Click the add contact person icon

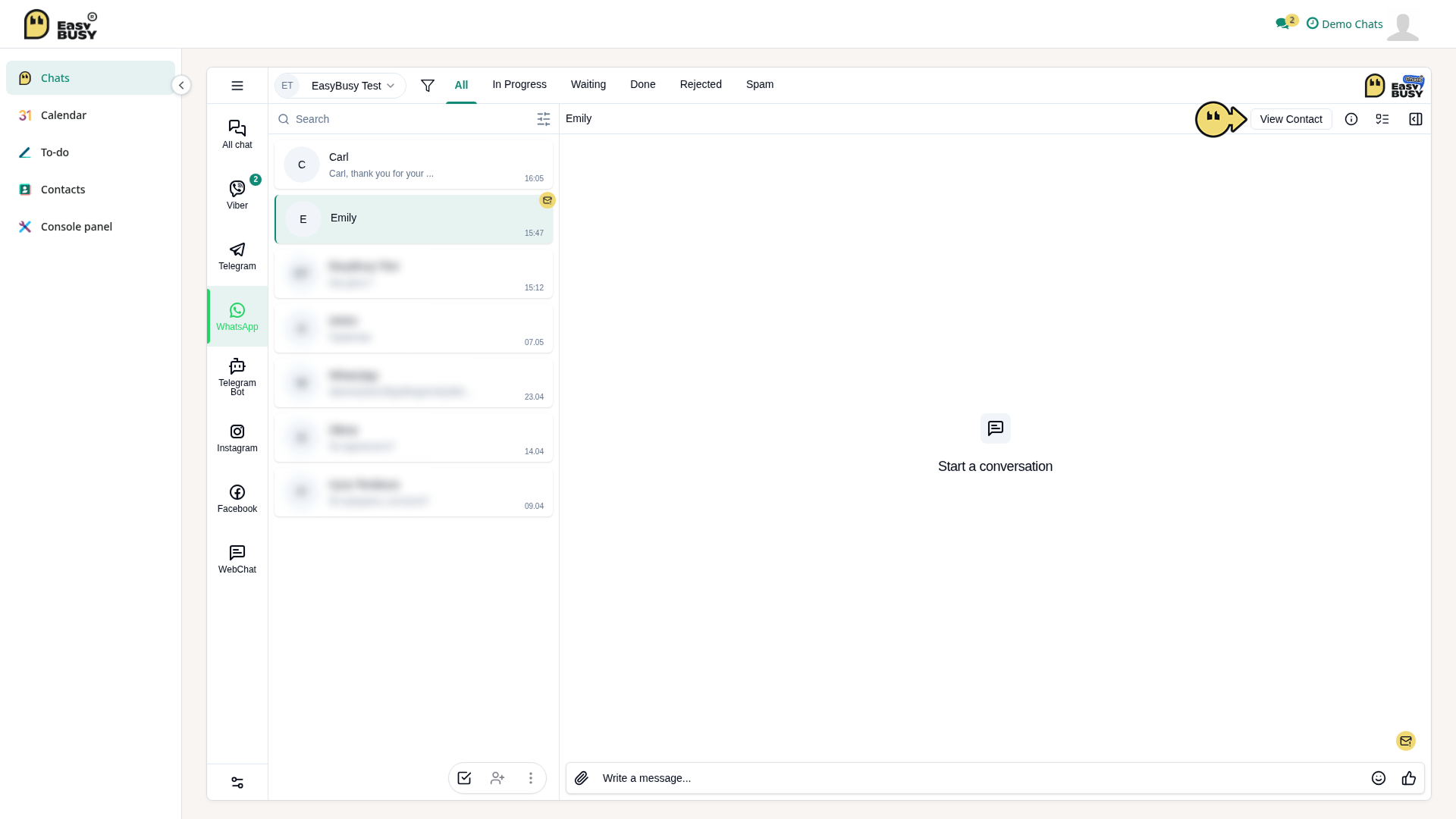point(497,778)
